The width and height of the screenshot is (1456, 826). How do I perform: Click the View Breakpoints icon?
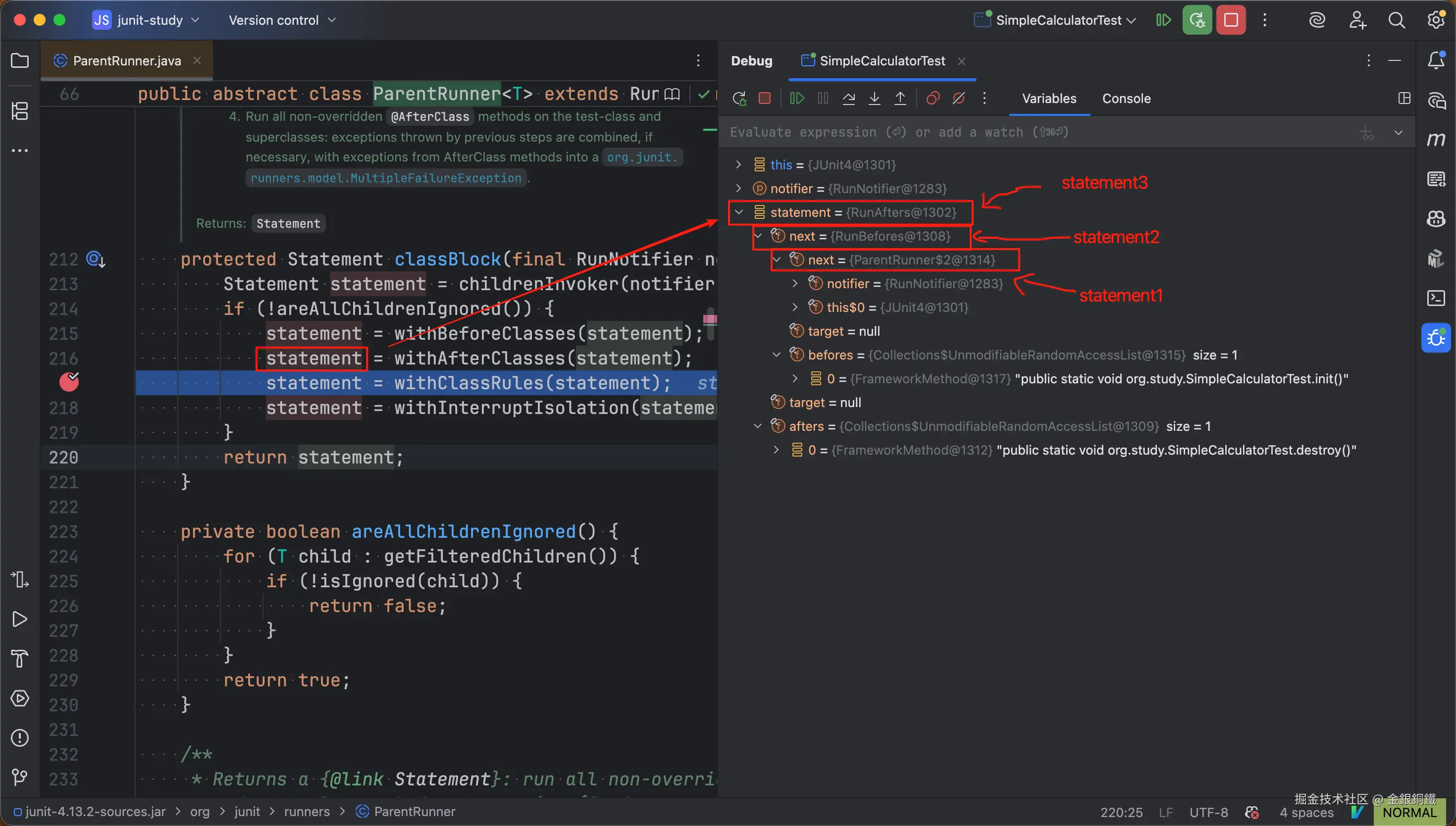coord(933,99)
